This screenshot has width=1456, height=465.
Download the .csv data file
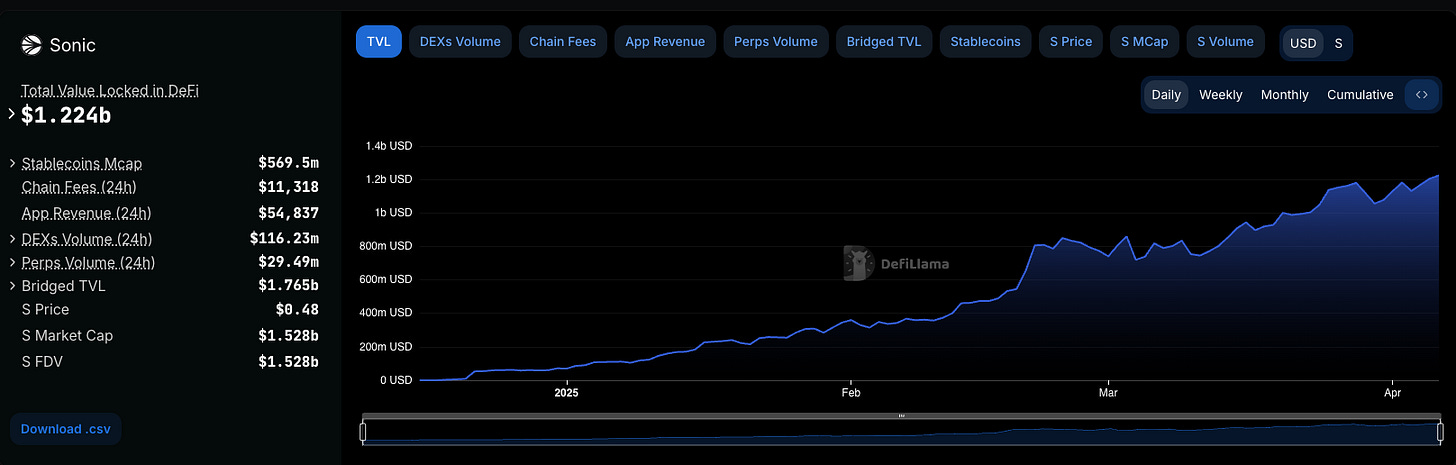[x=65, y=429]
